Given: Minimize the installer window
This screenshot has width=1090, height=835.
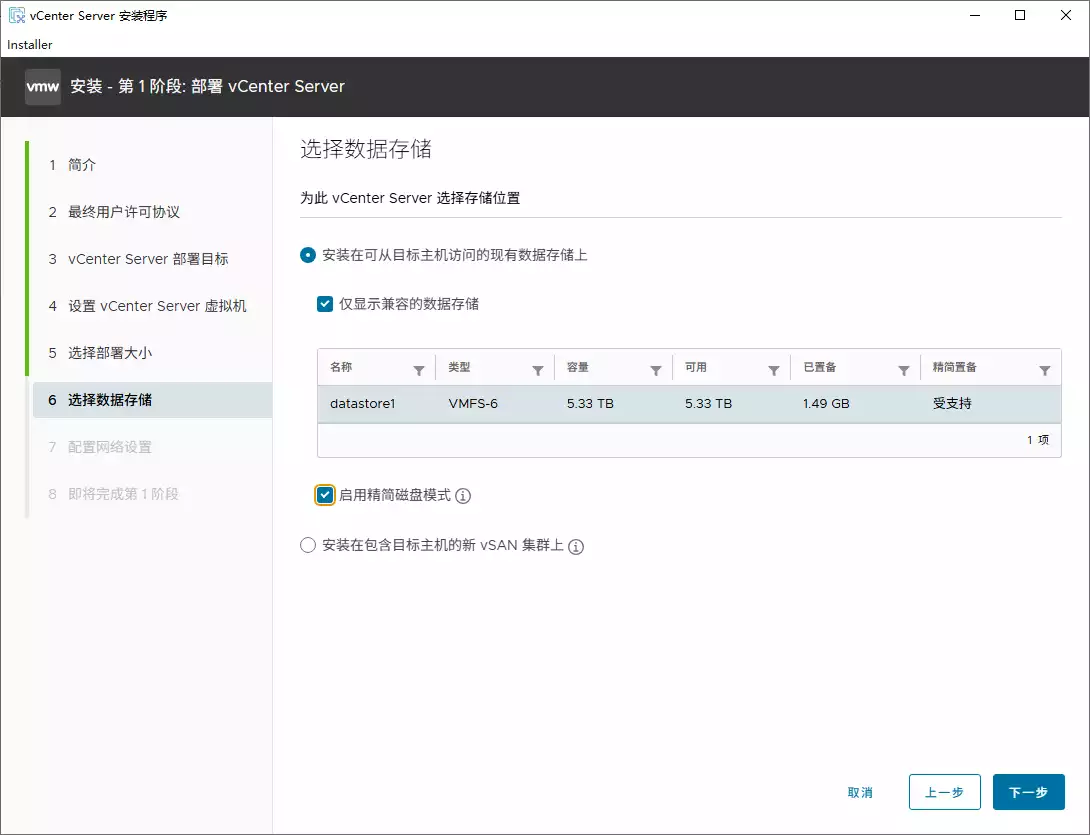Looking at the screenshot, I should pyautogui.click(x=975, y=15).
